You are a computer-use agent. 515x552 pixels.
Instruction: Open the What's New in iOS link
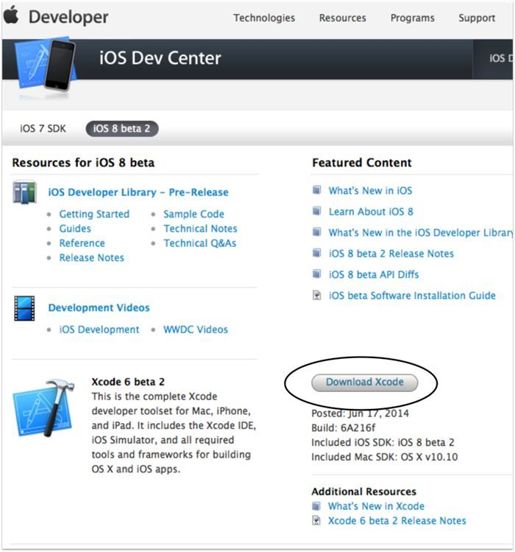pyautogui.click(x=370, y=190)
